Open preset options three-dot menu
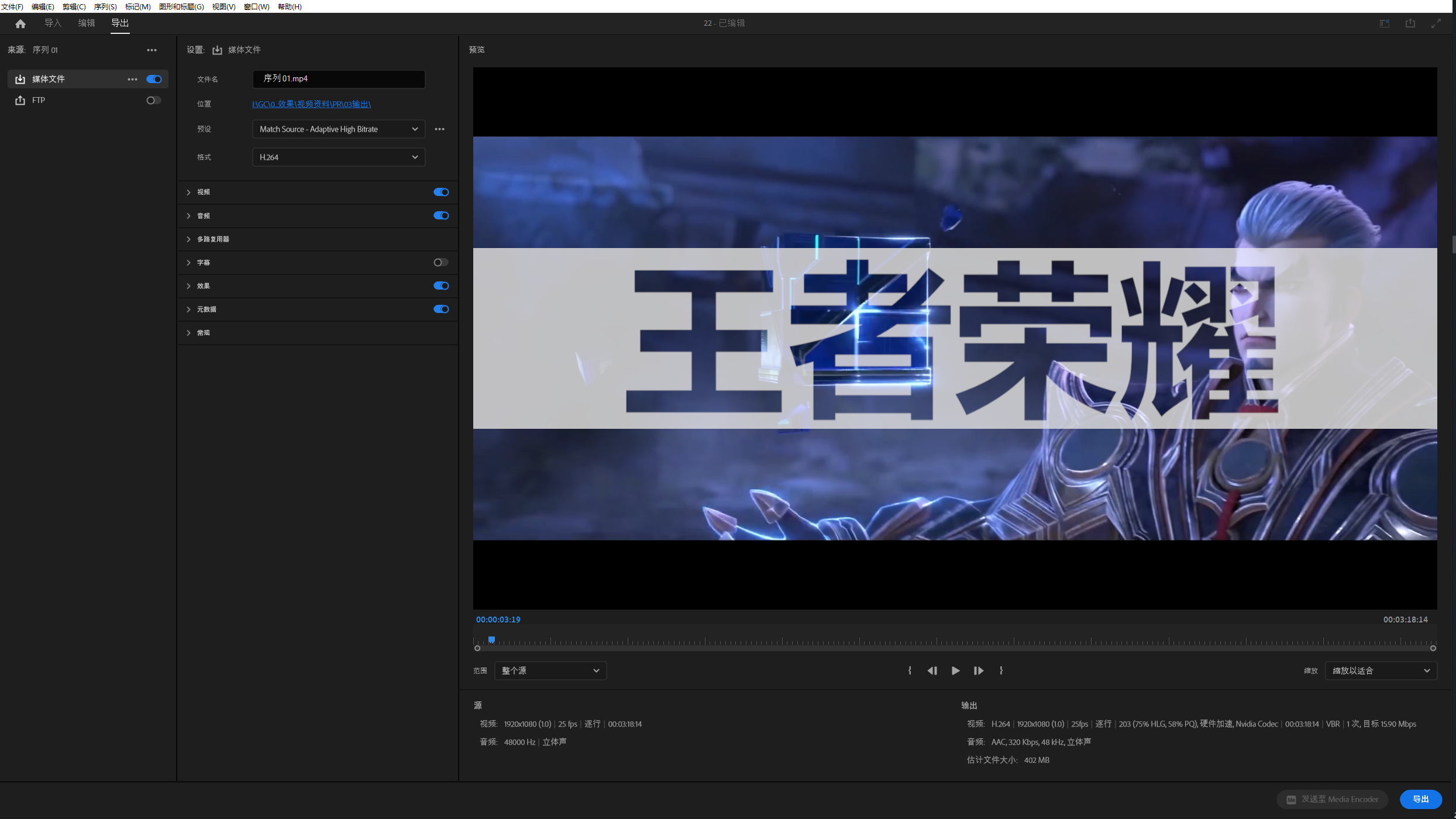The width and height of the screenshot is (1456, 819). (439, 129)
